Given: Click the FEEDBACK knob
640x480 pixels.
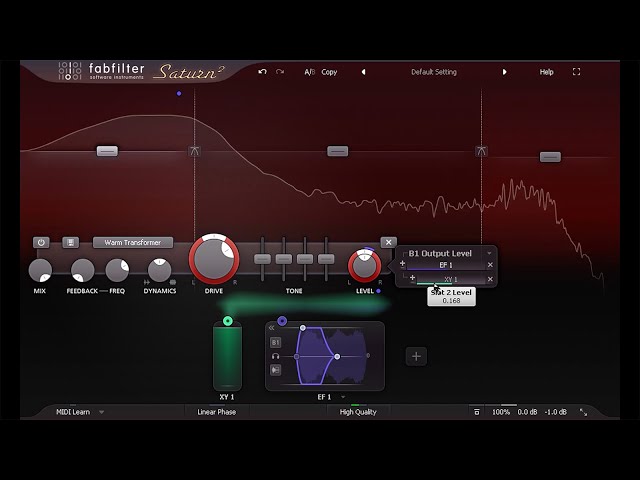Looking at the screenshot, I should pyautogui.click(x=82, y=270).
